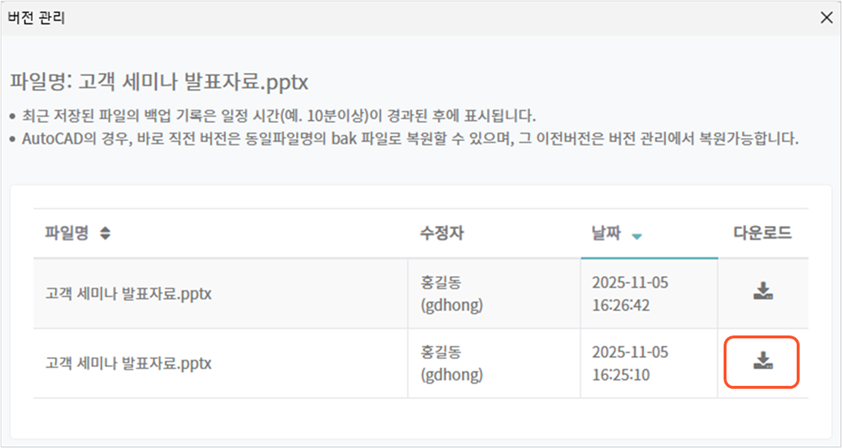Click the 날짜 column header label
This screenshot has height=448, width=842.
(606, 233)
